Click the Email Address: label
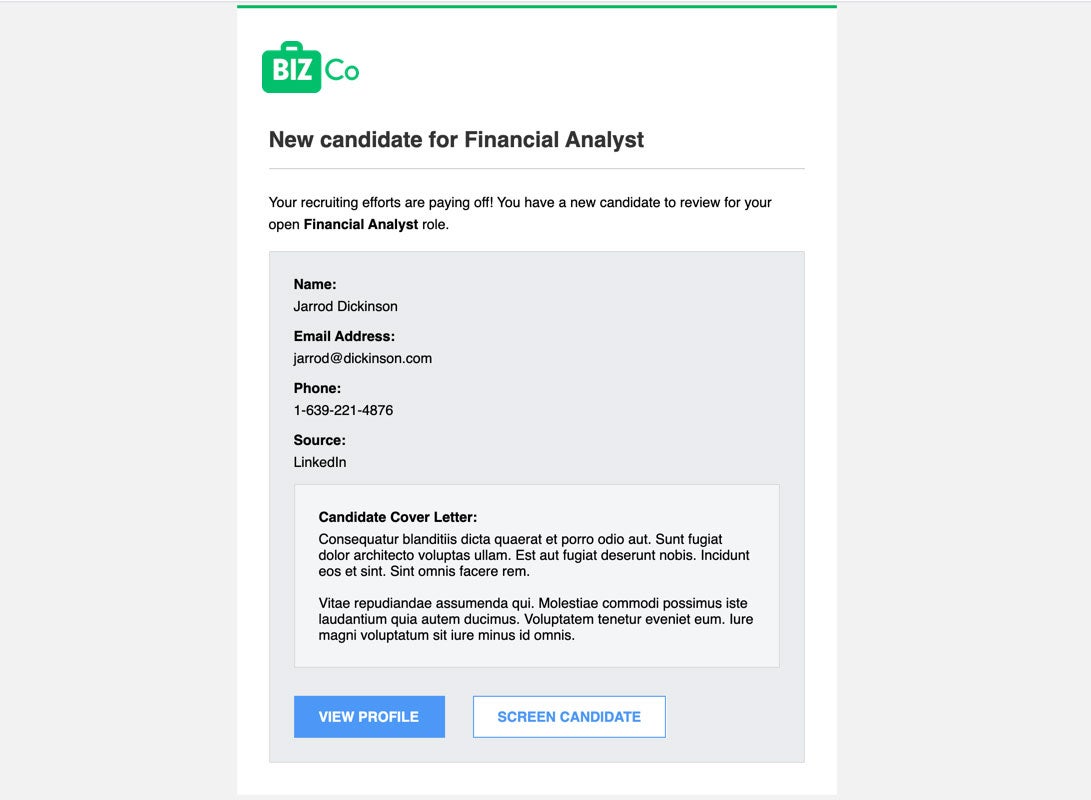 pyautogui.click(x=344, y=336)
